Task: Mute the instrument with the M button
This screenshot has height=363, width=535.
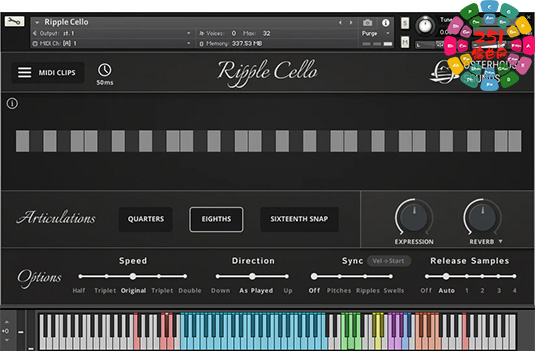Action: click(405, 42)
